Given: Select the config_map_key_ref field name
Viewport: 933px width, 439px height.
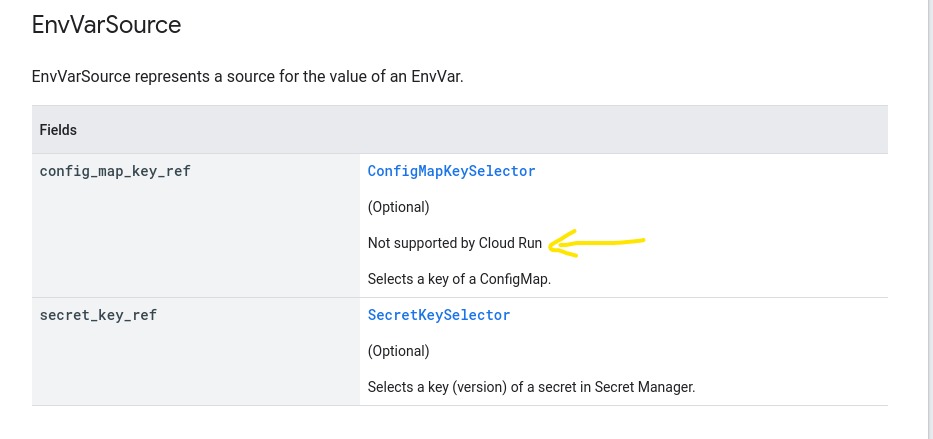Looking at the screenshot, I should coord(115,171).
